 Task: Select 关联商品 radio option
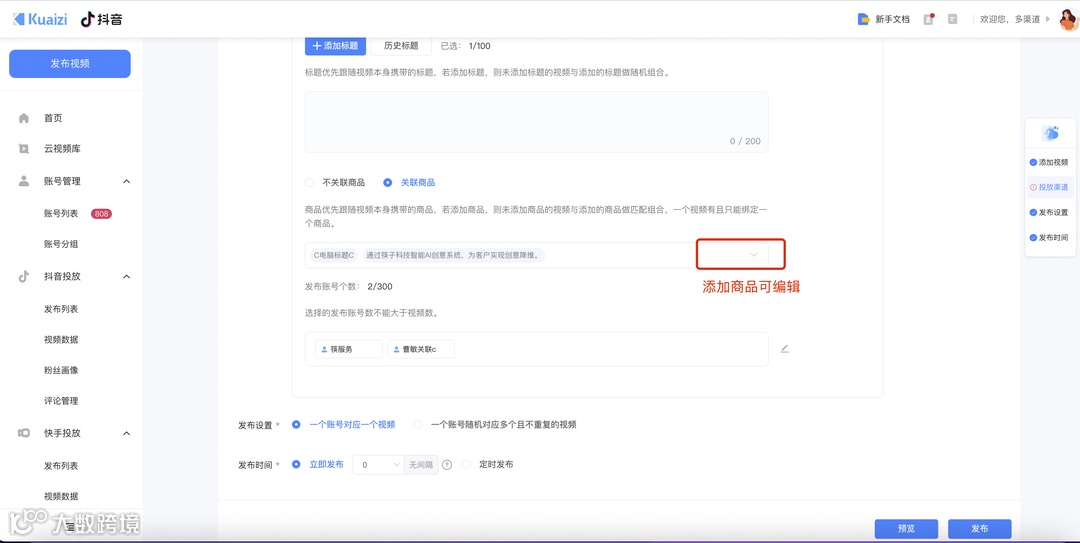tap(388, 183)
